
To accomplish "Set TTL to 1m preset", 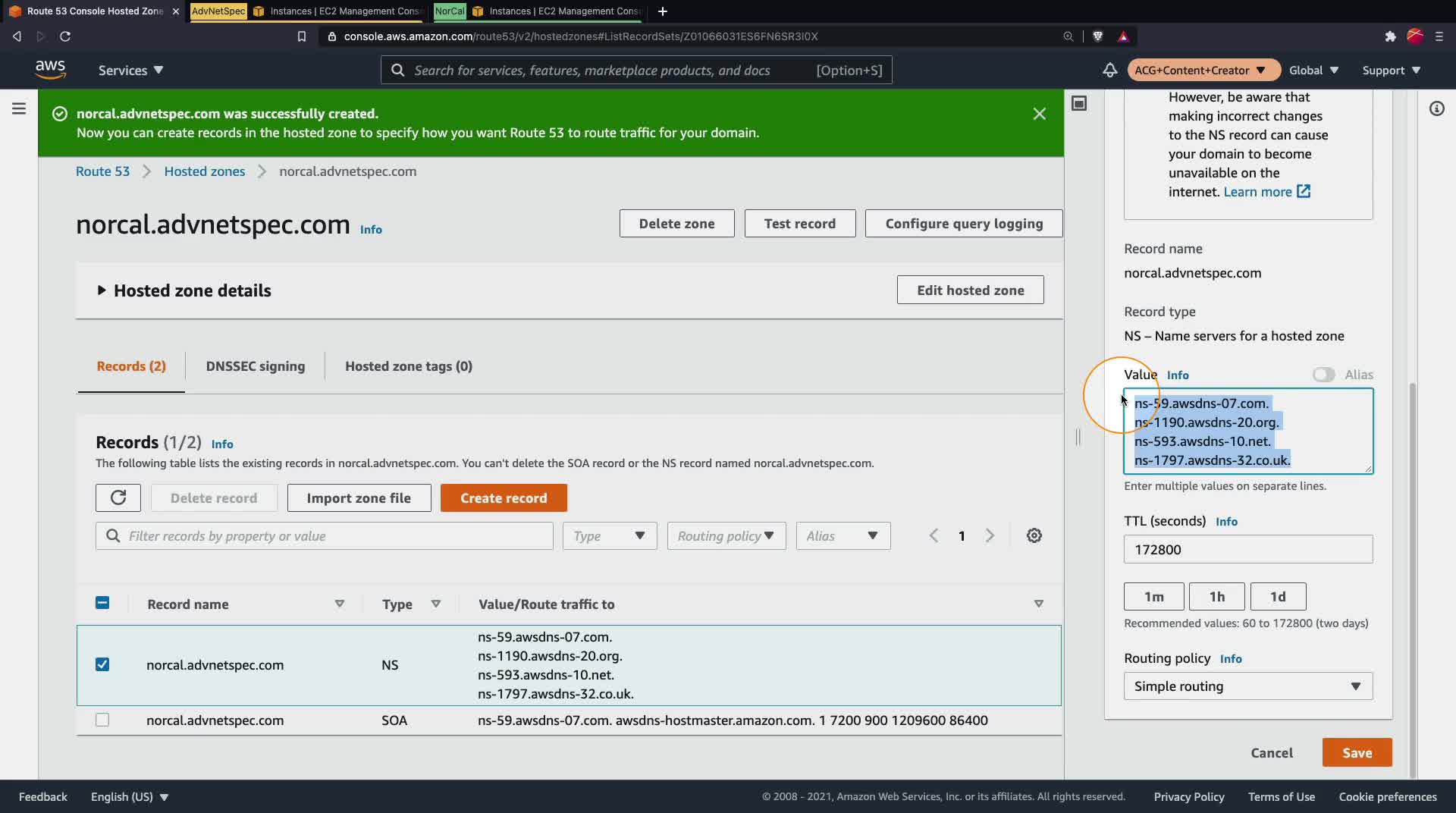I will click(1153, 596).
